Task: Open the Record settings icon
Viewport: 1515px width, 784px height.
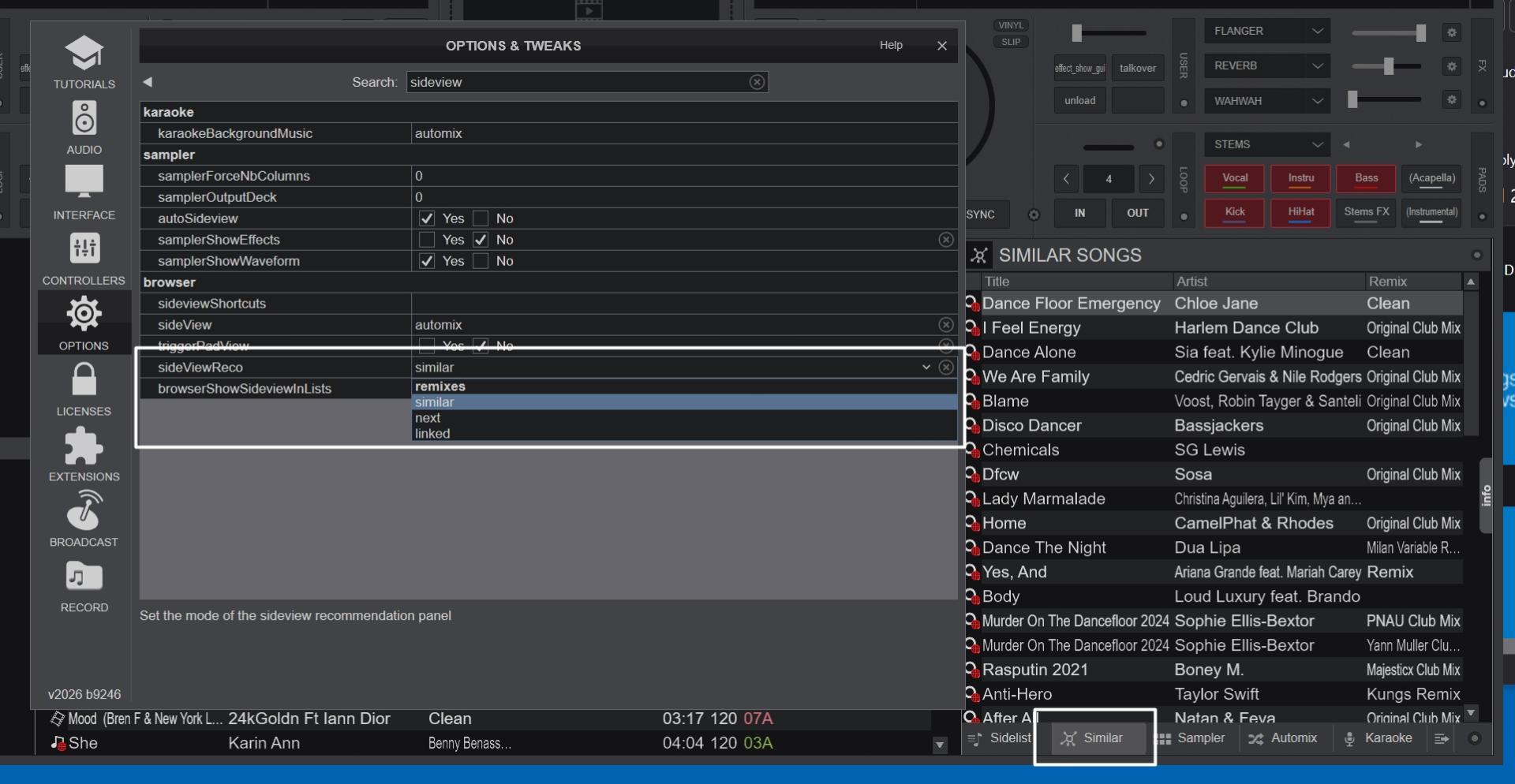Action: tap(84, 577)
